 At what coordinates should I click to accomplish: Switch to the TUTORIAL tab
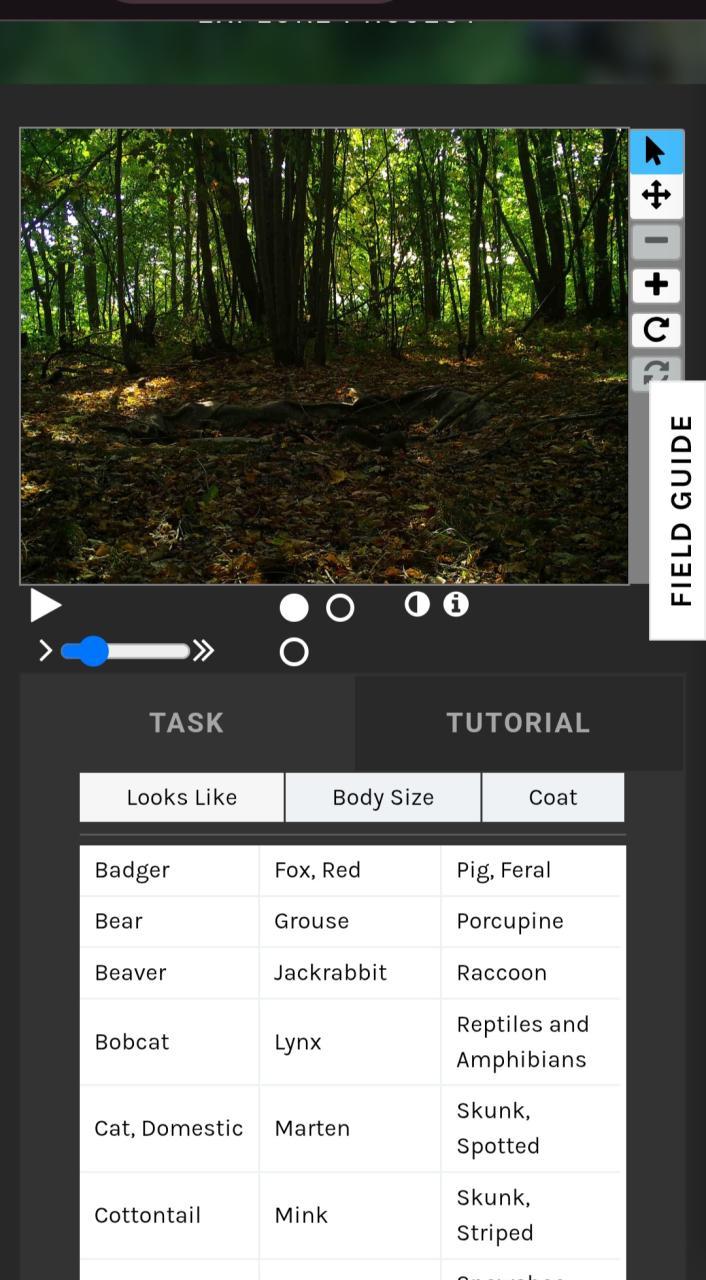518,723
